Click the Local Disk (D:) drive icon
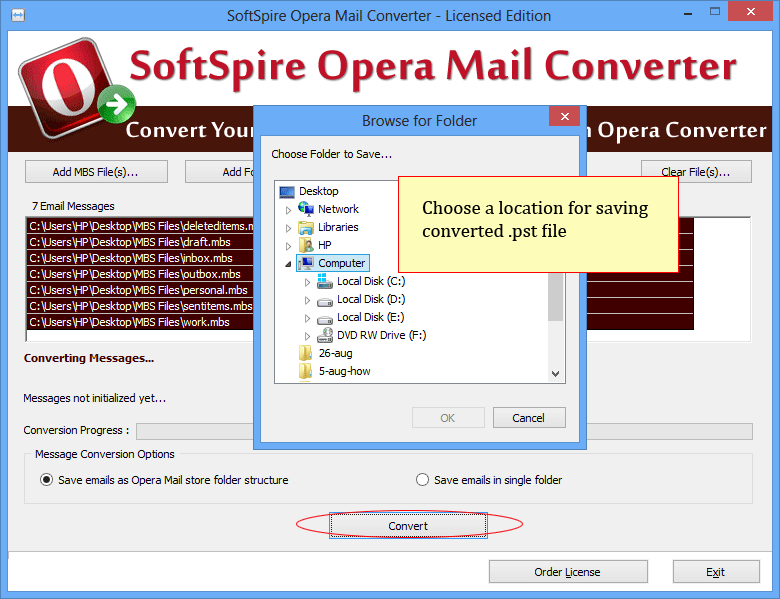The image size is (780, 599). coord(325,301)
